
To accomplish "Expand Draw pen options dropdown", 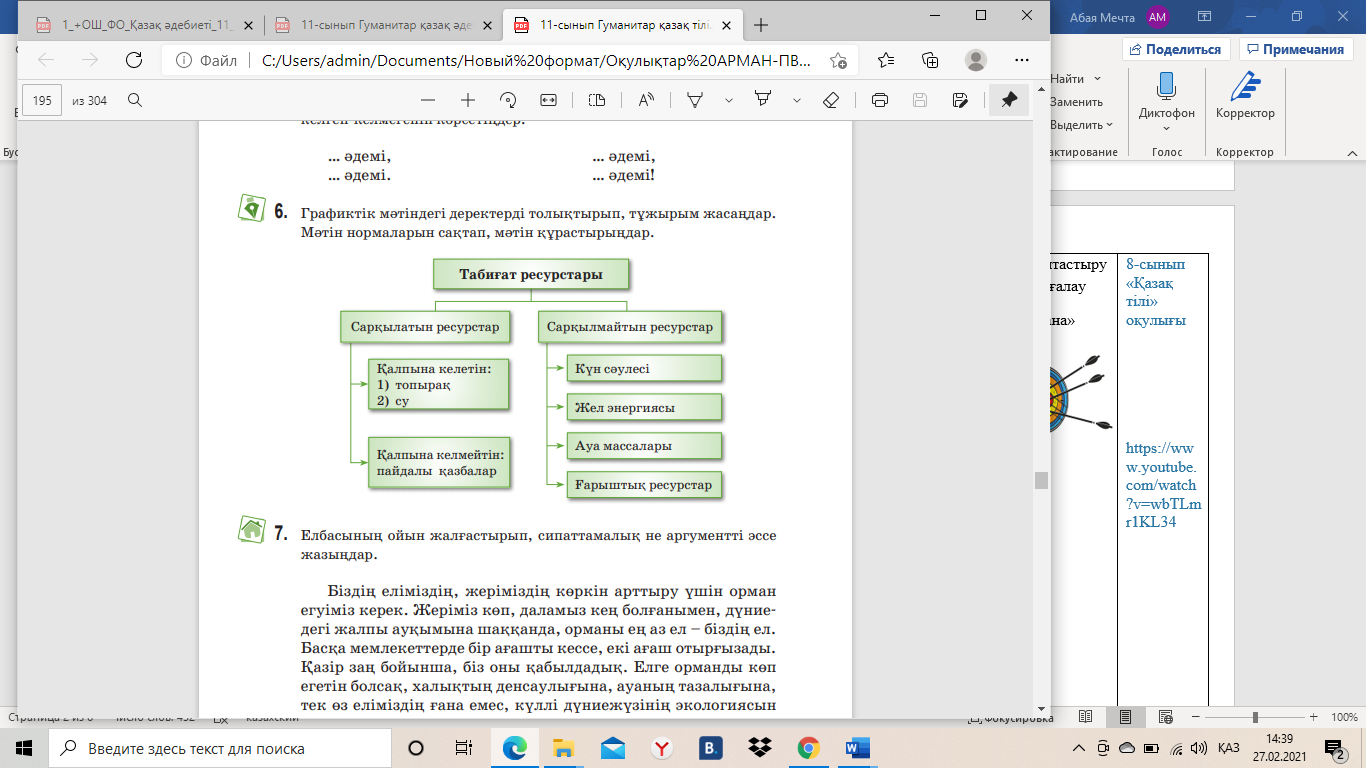I will pyautogui.click(x=729, y=100).
